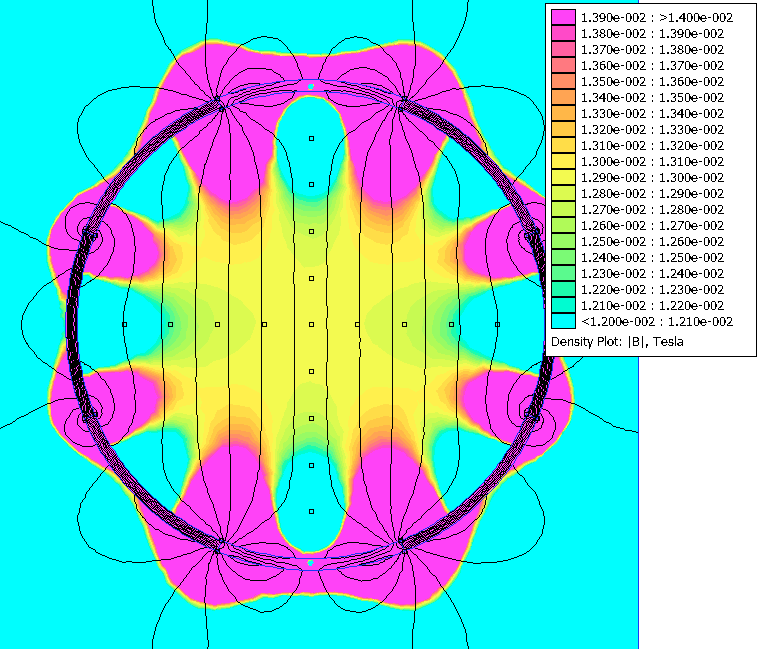759x649 pixels.
Task: Click the cyan <1.200e-002 legend swatch
Action: pyautogui.click(x=563, y=321)
